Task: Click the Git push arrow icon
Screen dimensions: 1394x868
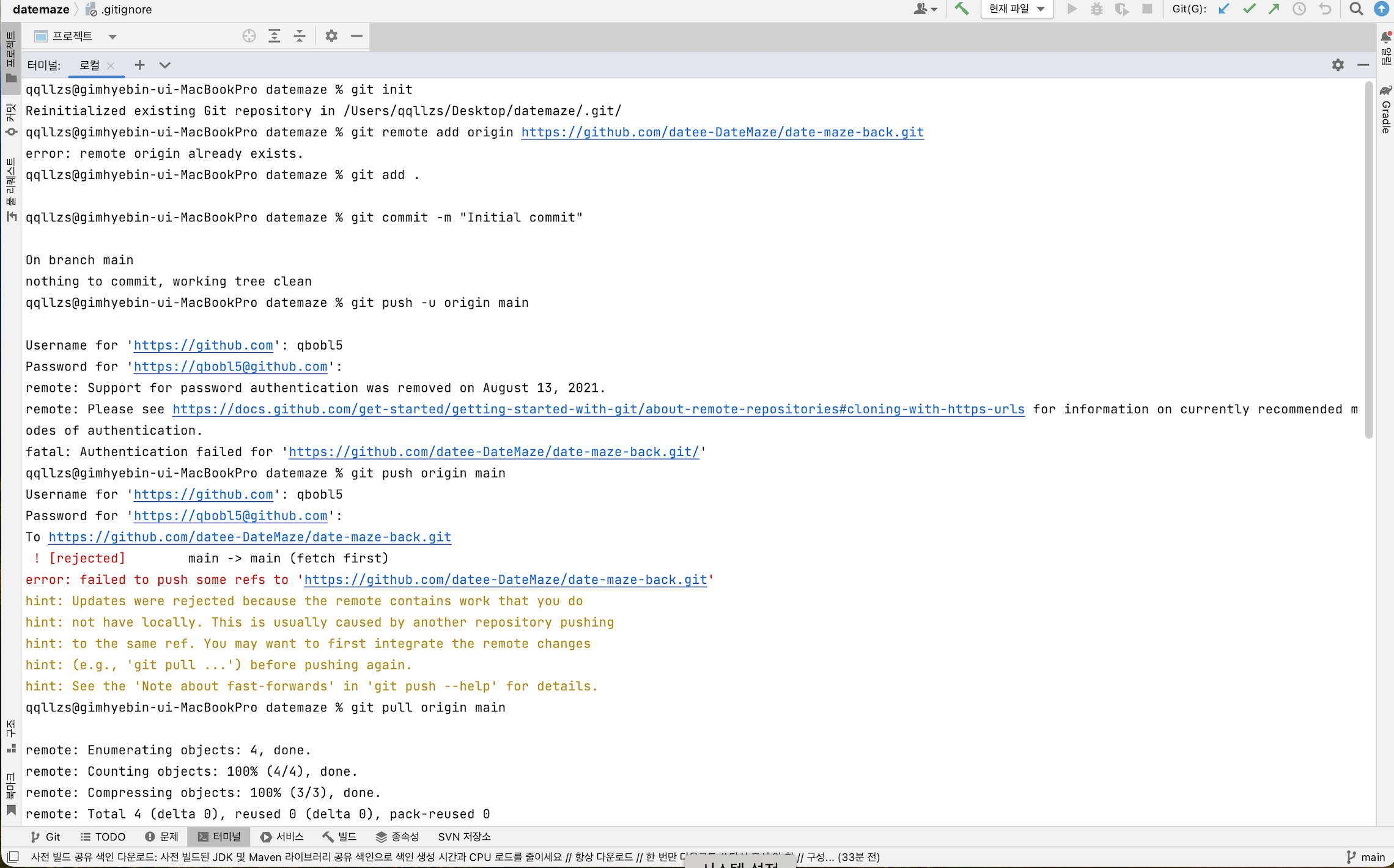Action: tap(1274, 9)
